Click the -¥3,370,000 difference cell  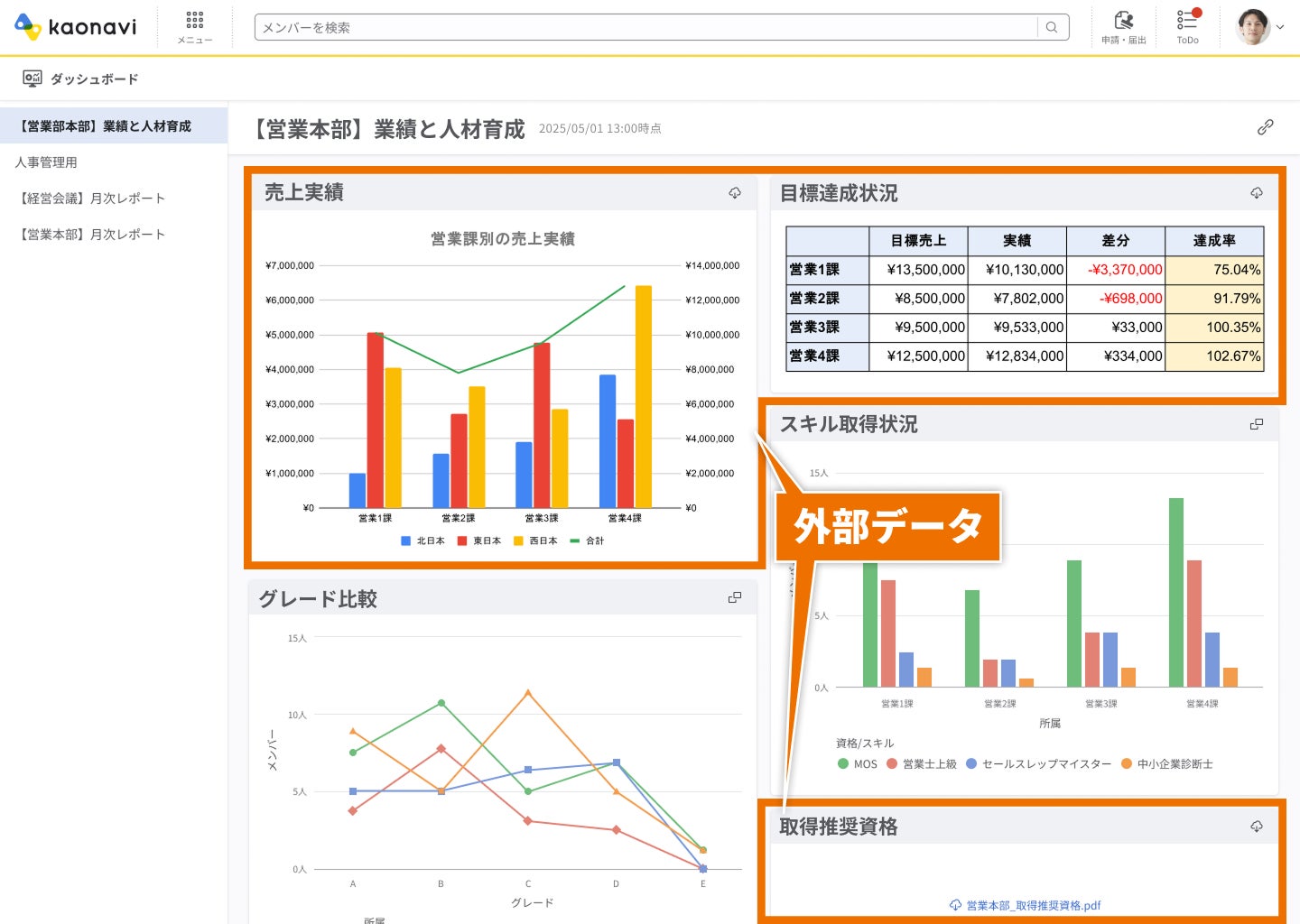tap(1116, 270)
